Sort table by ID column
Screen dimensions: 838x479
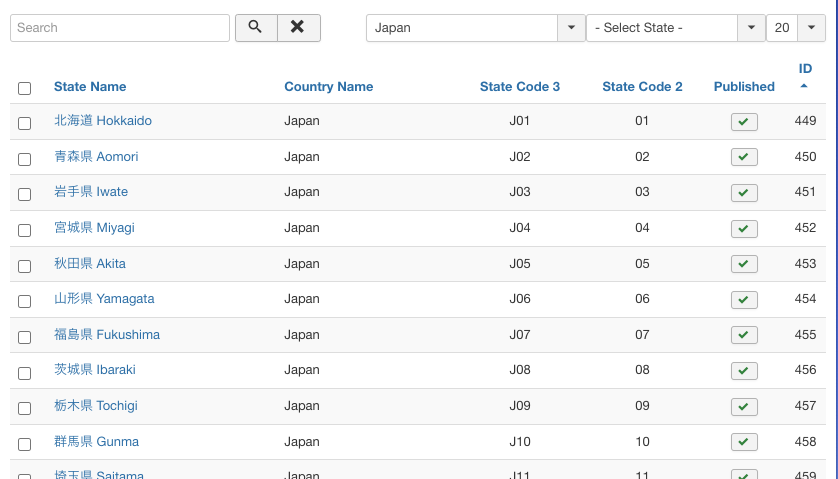click(805, 69)
